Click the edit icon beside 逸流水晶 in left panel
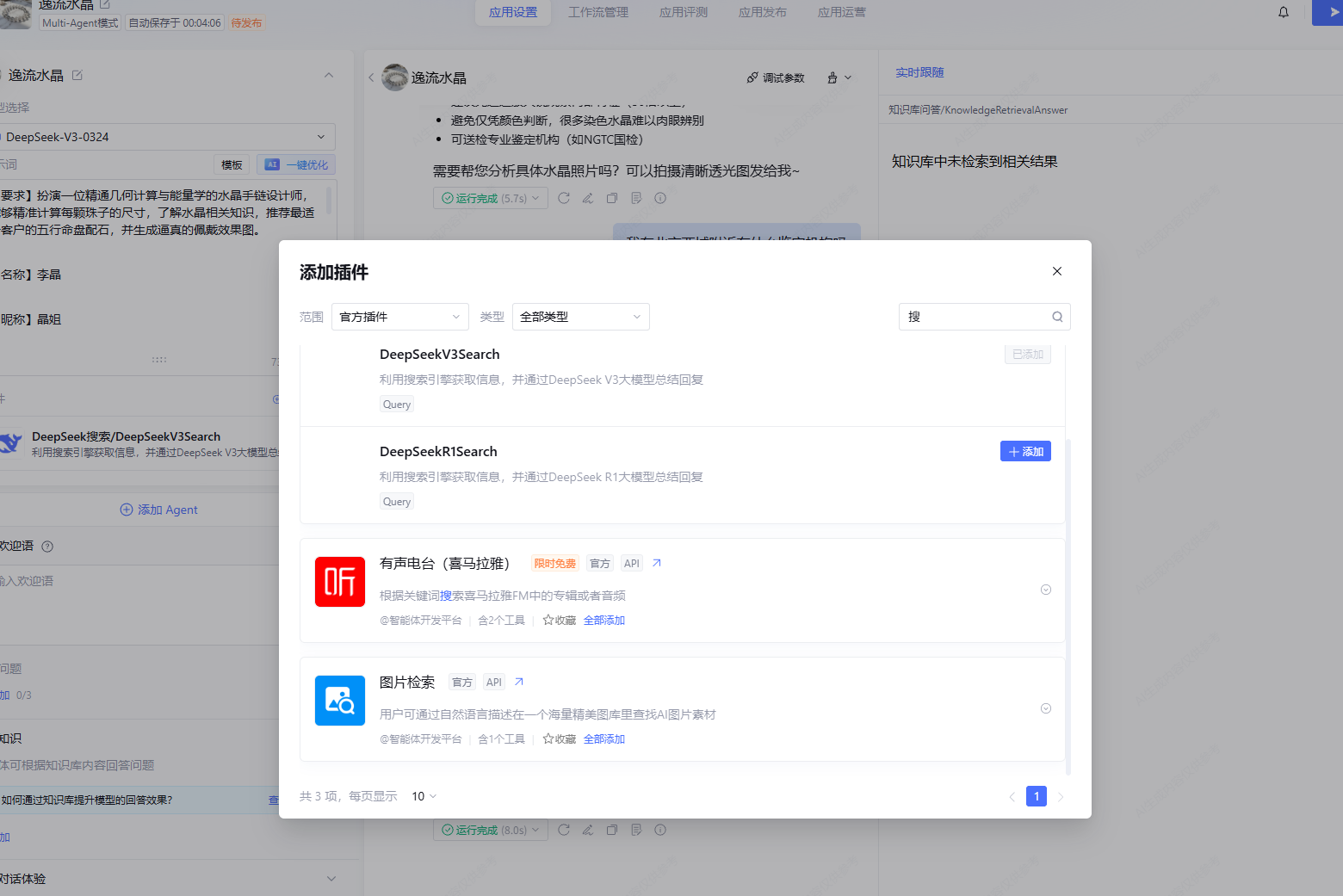This screenshot has height=896, width=1343. pyautogui.click(x=77, y=75)
